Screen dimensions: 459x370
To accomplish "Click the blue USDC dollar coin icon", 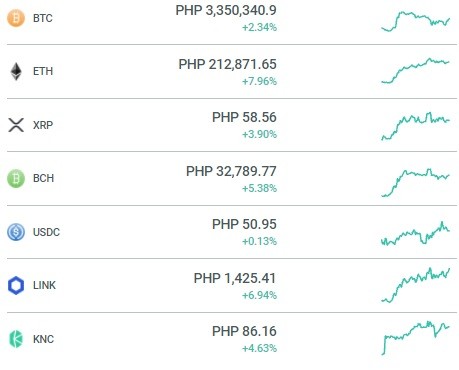I will [16, 232].
